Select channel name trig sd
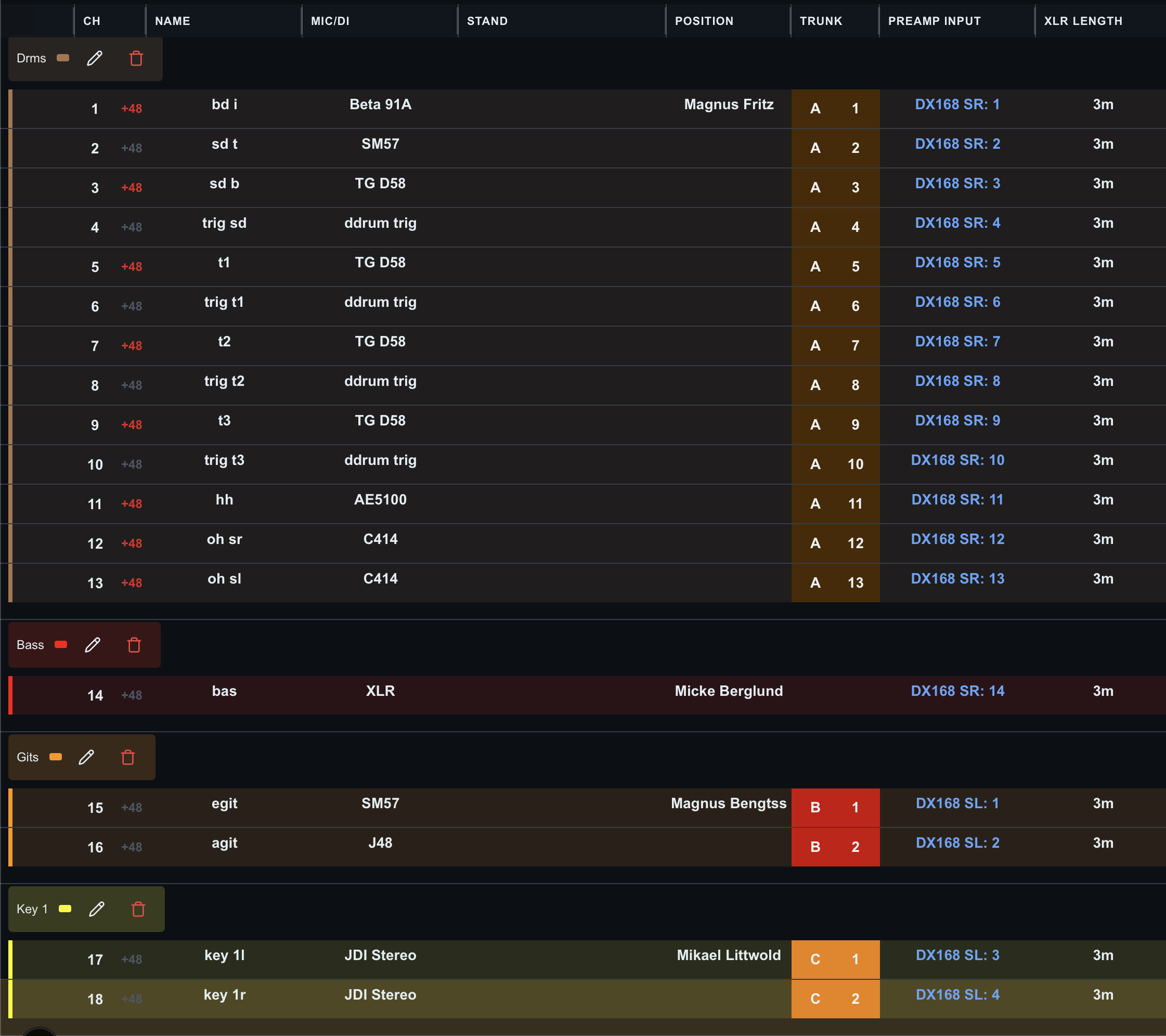Image resolution: width=1166 pixels, height=1036 pixels. click(224, 223)
